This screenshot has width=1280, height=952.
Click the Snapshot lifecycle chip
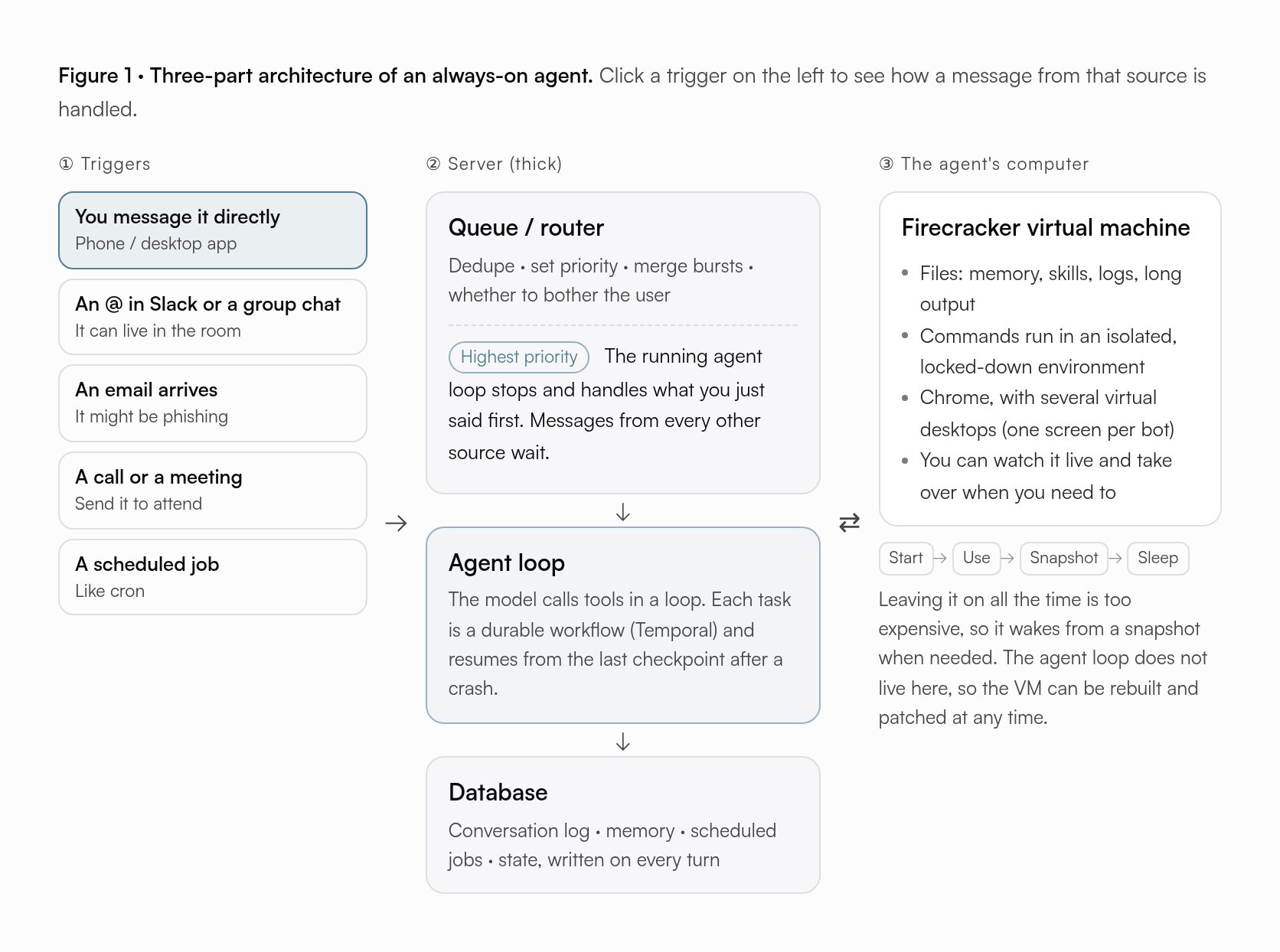pos(1064,558)
